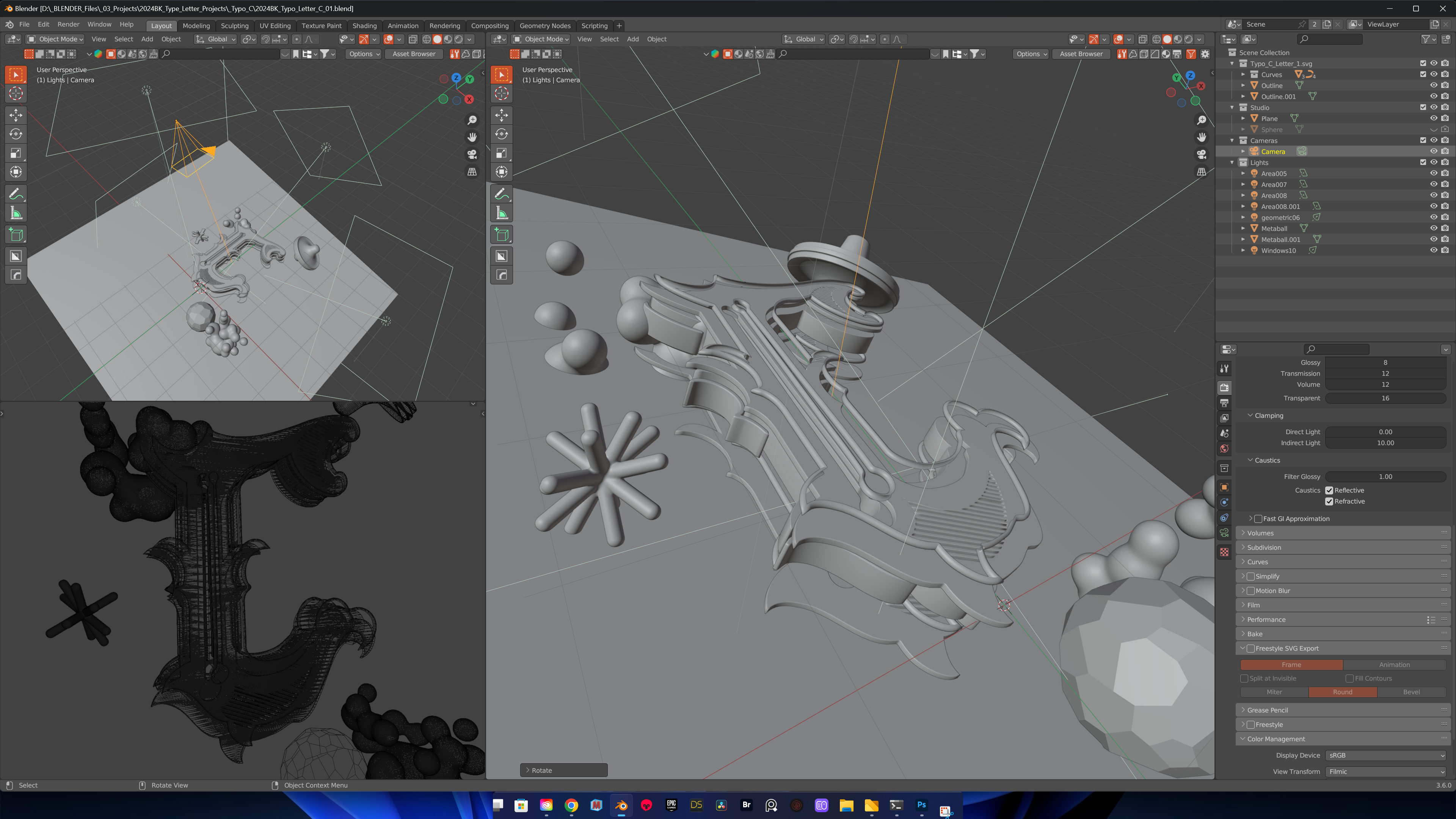Select the Transform tool in left viewport

point(16,172)
